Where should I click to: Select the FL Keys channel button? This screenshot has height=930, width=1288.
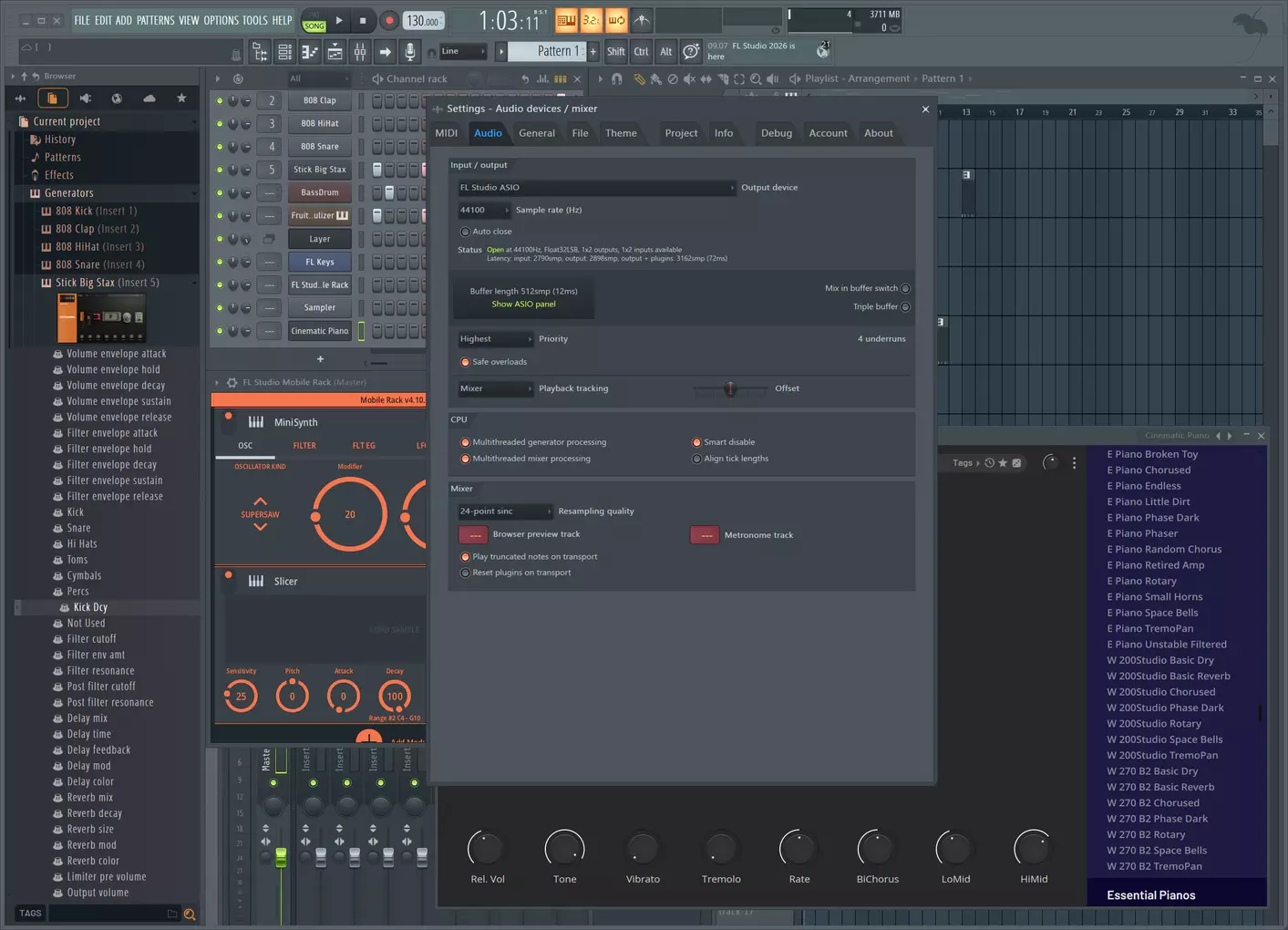(320, 262)
